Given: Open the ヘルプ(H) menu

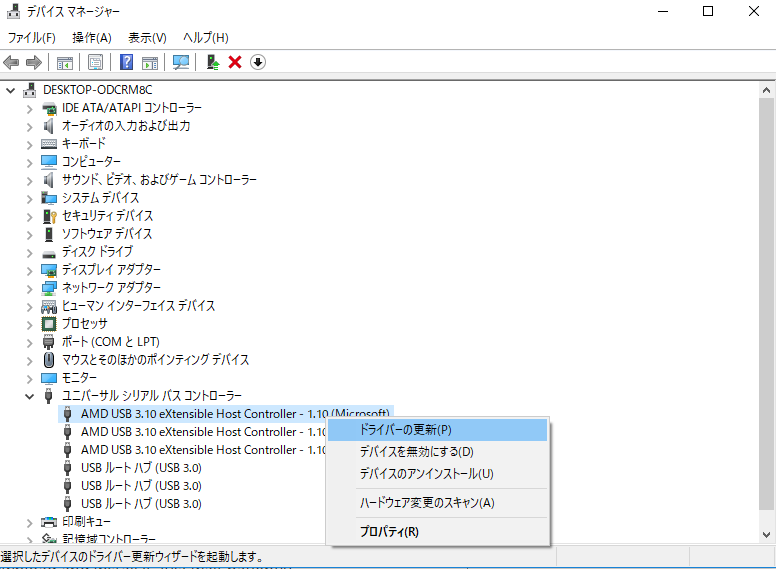Looking at the screenshot, I should point(205,38).
